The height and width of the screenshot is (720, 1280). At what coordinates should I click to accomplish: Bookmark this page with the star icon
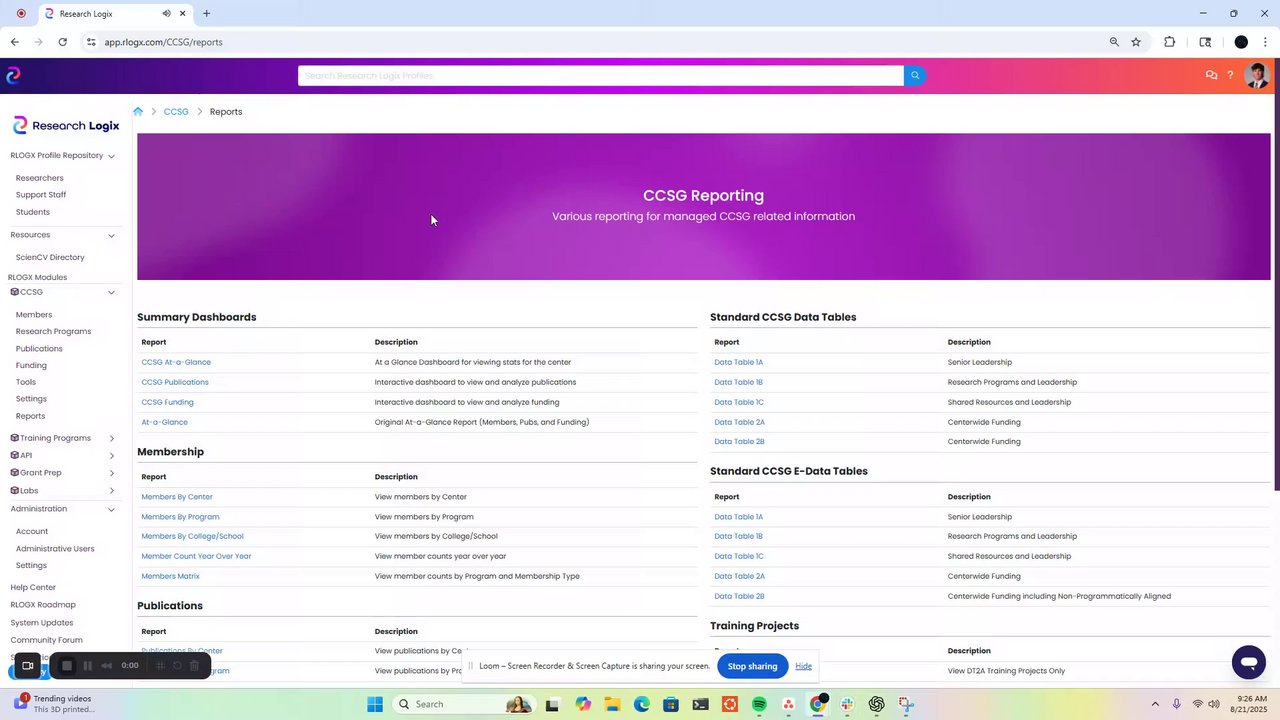pyautogui.click(x=1136, y=42)
